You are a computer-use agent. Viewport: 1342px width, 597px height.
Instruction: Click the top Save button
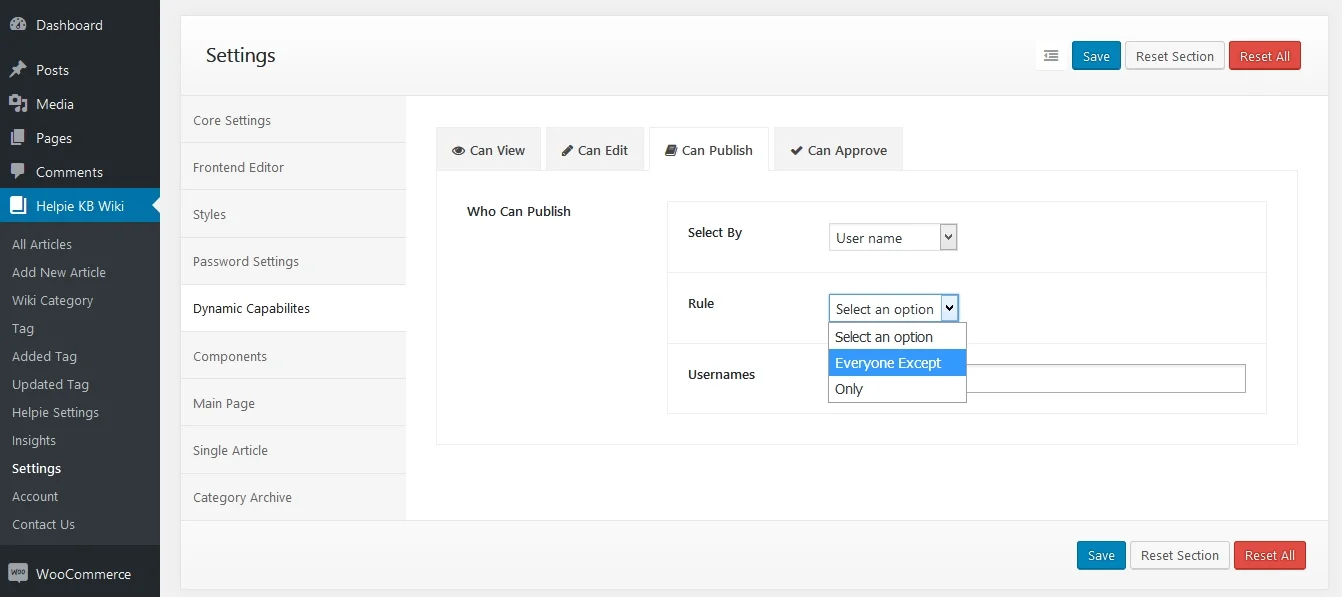(x=1096, y=56)
